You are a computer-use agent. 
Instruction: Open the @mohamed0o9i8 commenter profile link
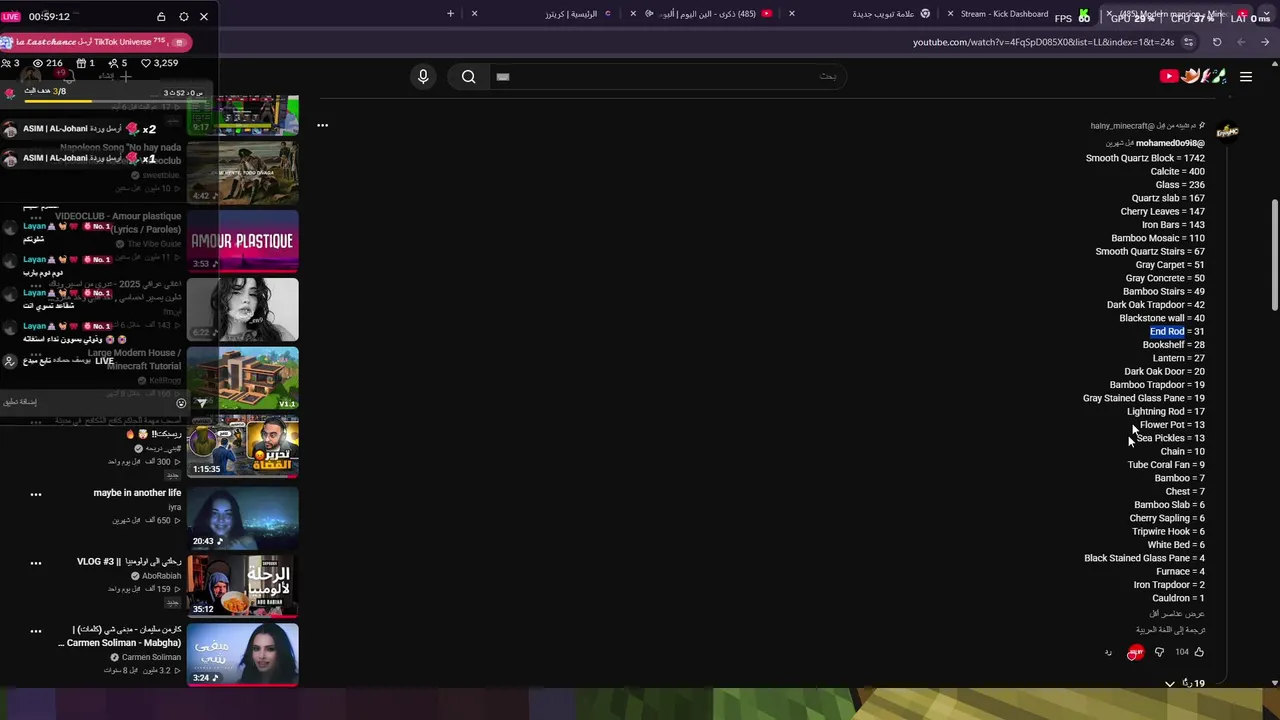point(1170,143)
